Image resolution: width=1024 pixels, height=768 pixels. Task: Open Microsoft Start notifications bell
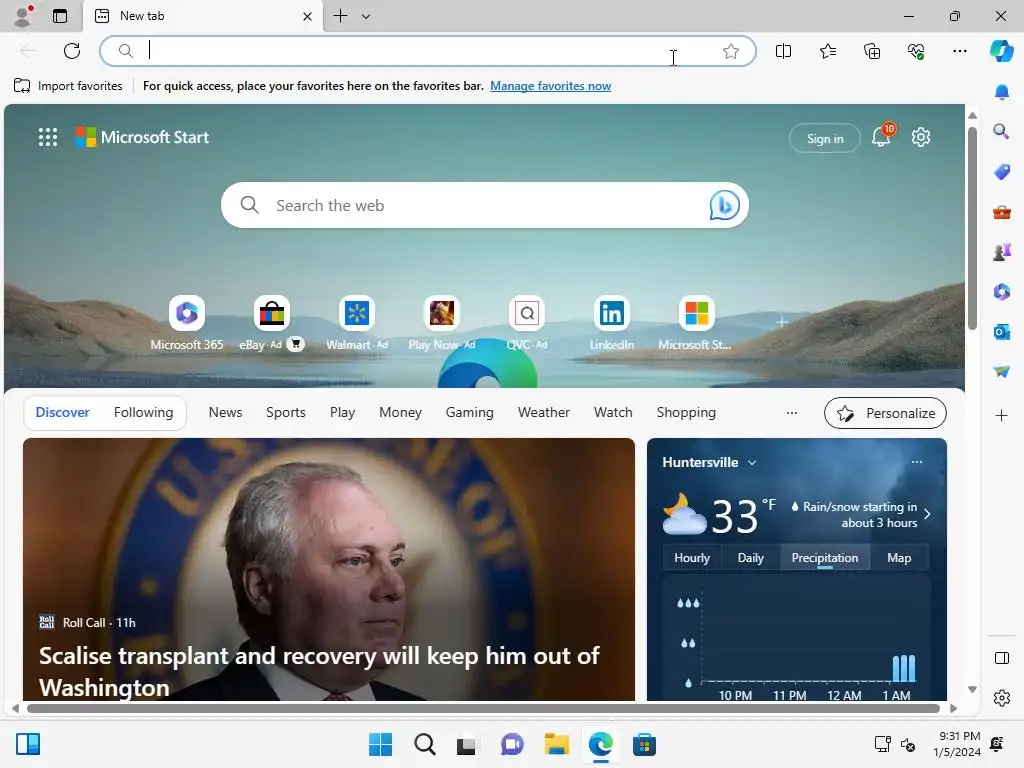point(881,136)
